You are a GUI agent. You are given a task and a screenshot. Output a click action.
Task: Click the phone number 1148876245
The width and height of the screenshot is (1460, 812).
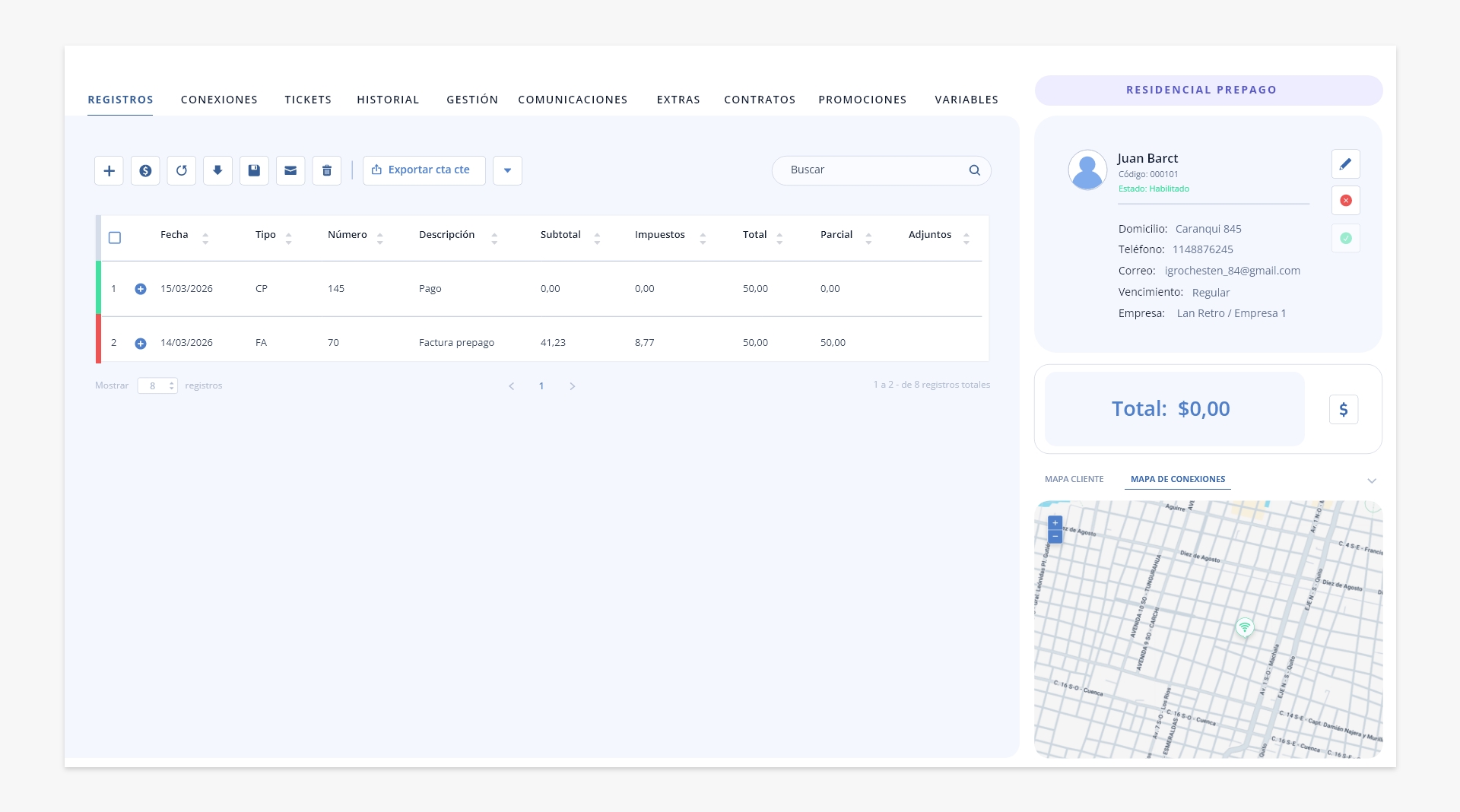click(x=1202, y=249)
